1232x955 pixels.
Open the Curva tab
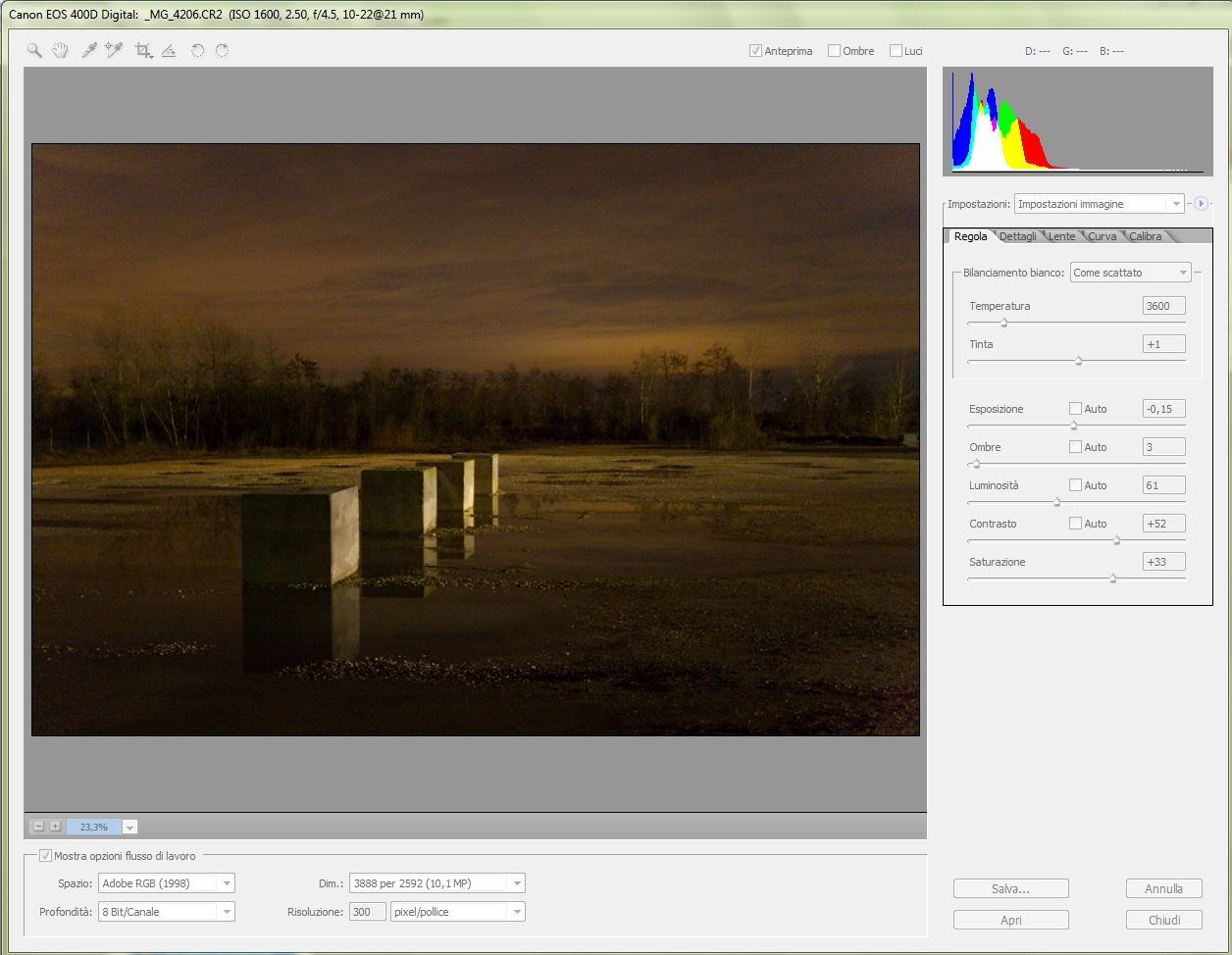1102,236
